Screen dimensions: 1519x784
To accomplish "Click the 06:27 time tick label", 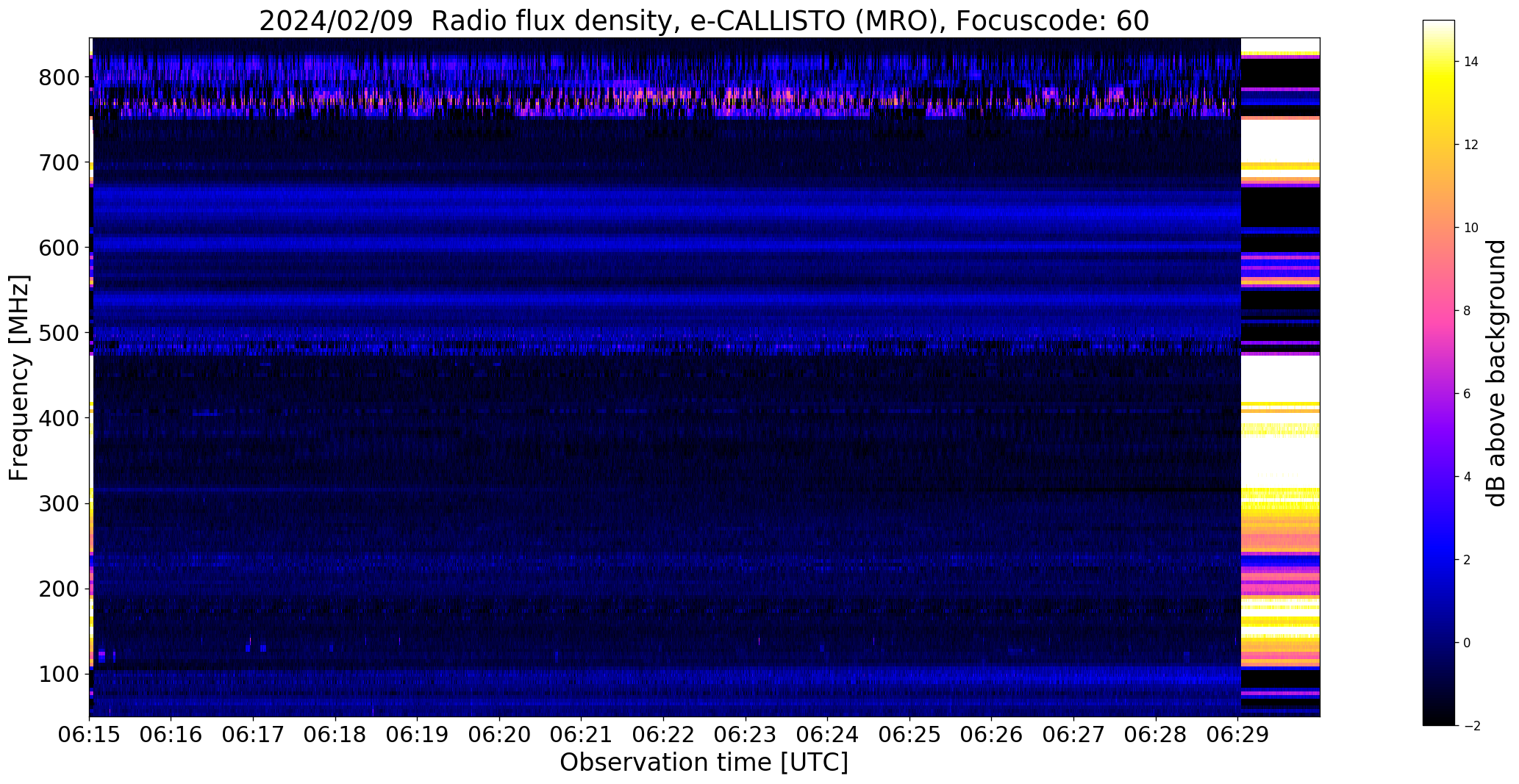I will pyautogui.click(x=1073, y=736).
